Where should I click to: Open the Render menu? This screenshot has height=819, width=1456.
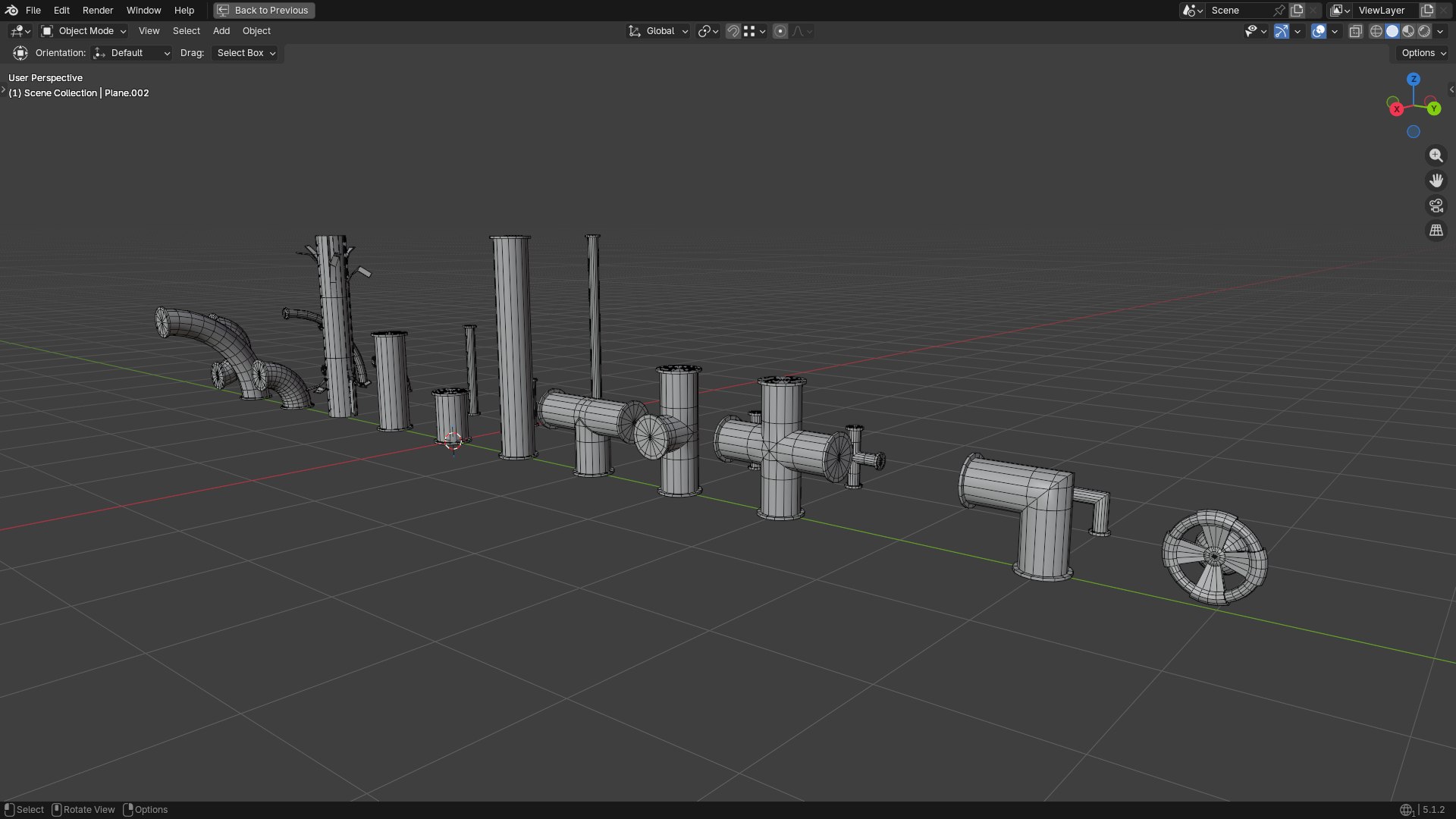tap(98, 11)
